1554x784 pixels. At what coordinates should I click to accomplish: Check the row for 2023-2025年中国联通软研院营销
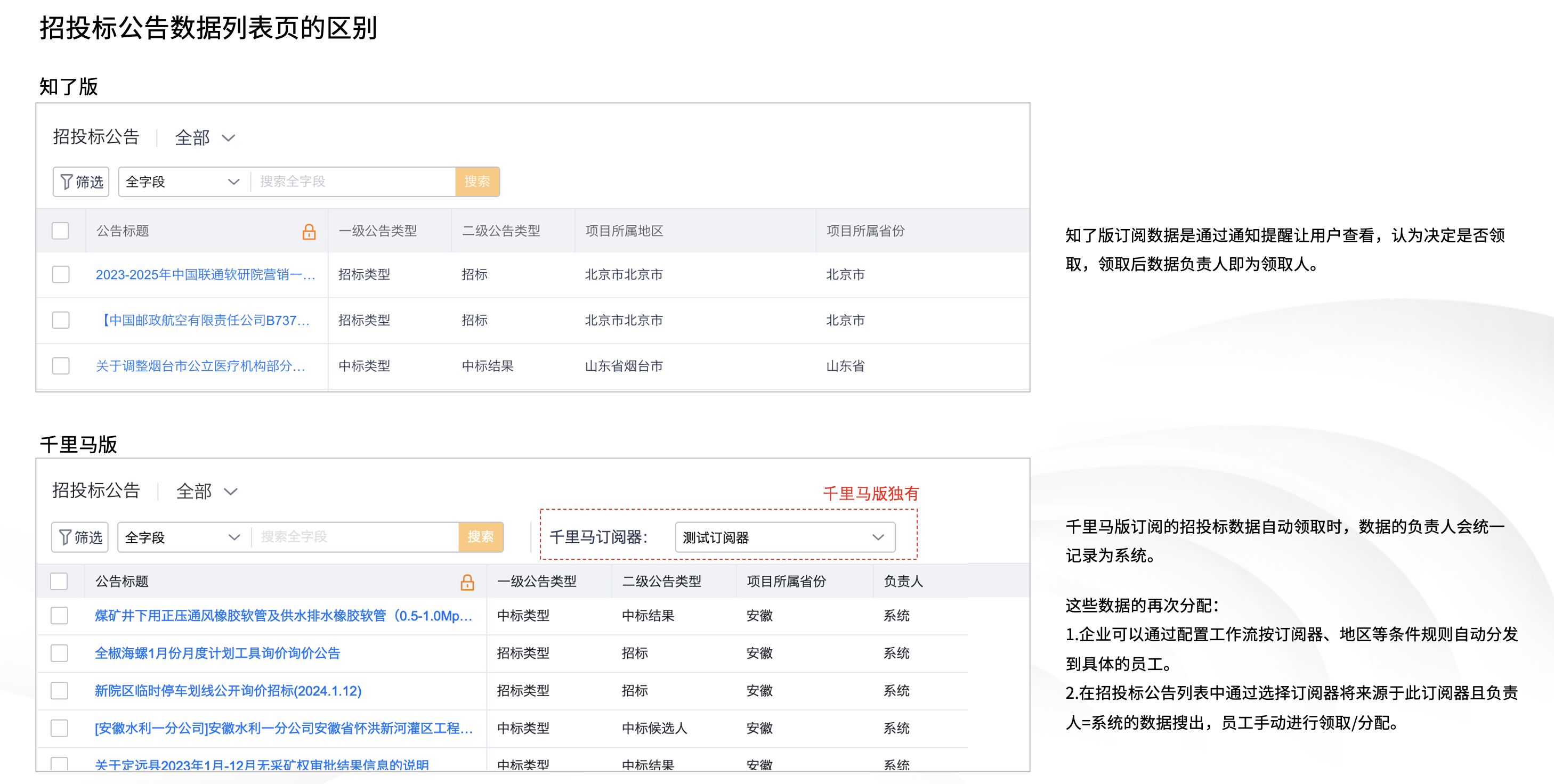61,274
